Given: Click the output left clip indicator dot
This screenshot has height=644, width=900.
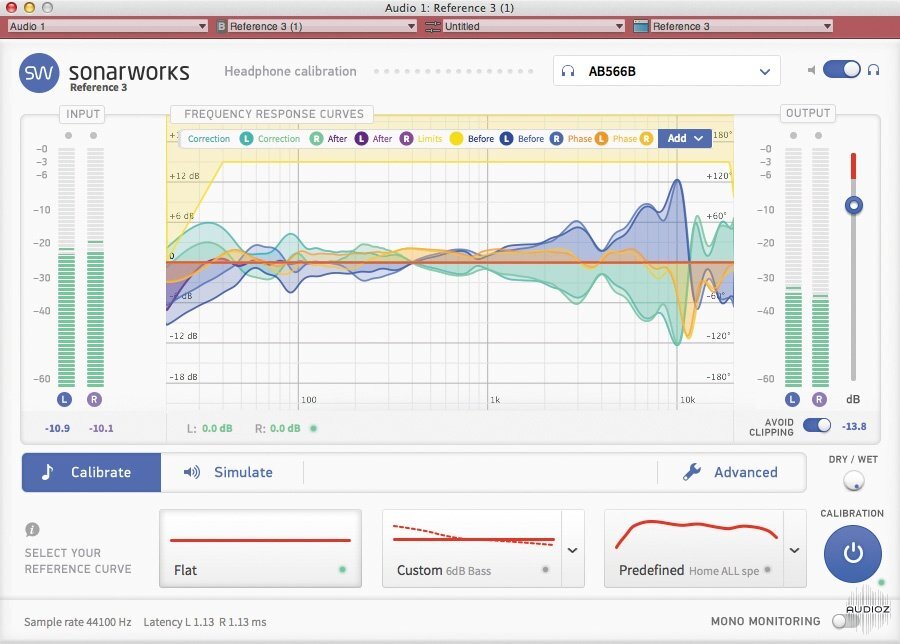Looking at the screenshot, I should pyautogui.click(x=793, y=135).
